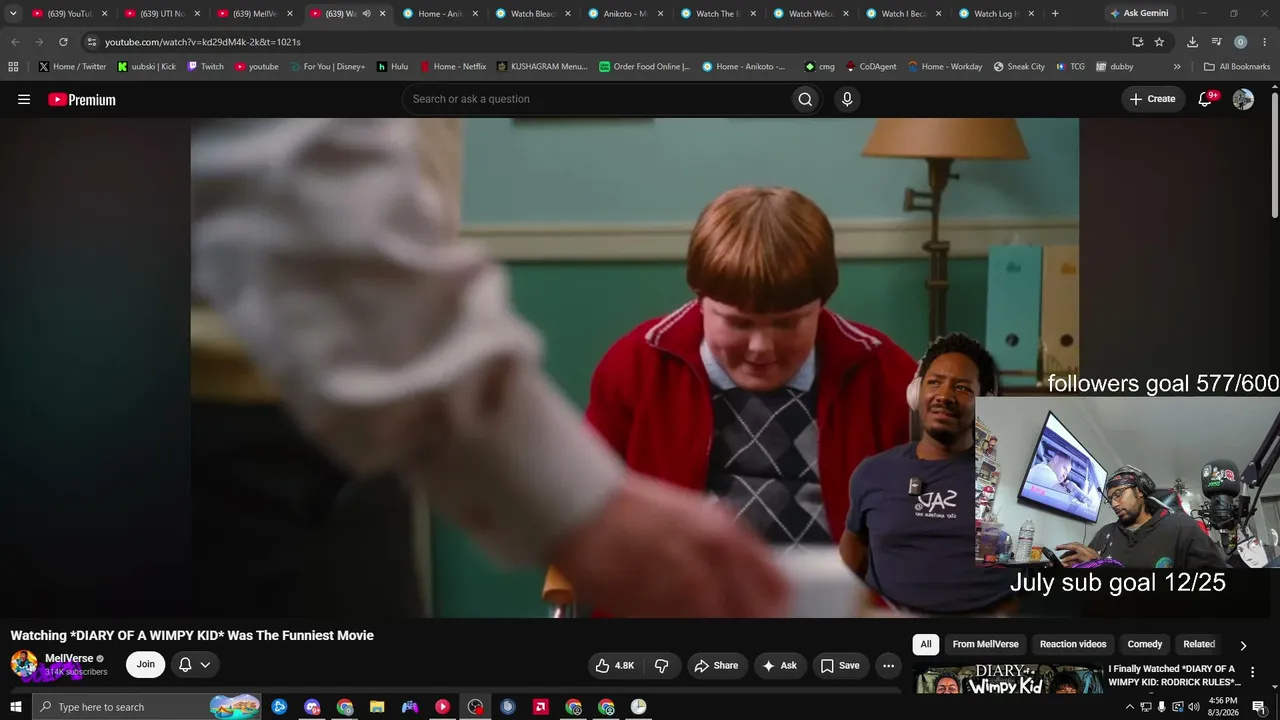Open the Hulu bookmark

point(392,67)
